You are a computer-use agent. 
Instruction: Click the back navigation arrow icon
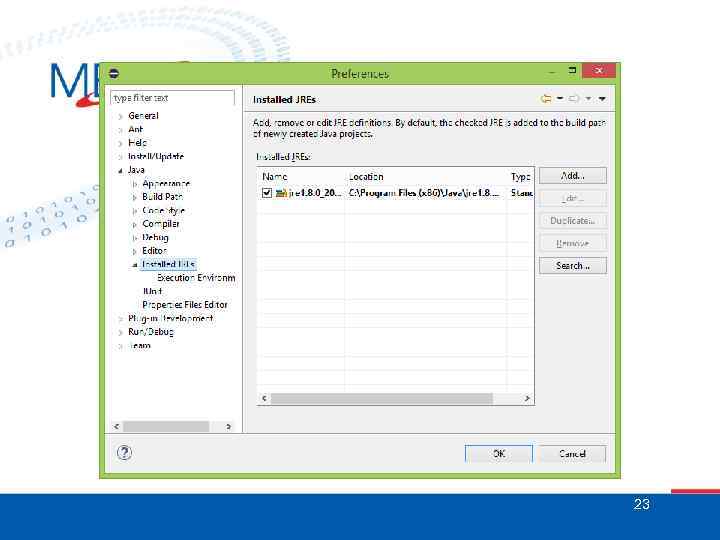pyautogui.click(x=546, y=99)
